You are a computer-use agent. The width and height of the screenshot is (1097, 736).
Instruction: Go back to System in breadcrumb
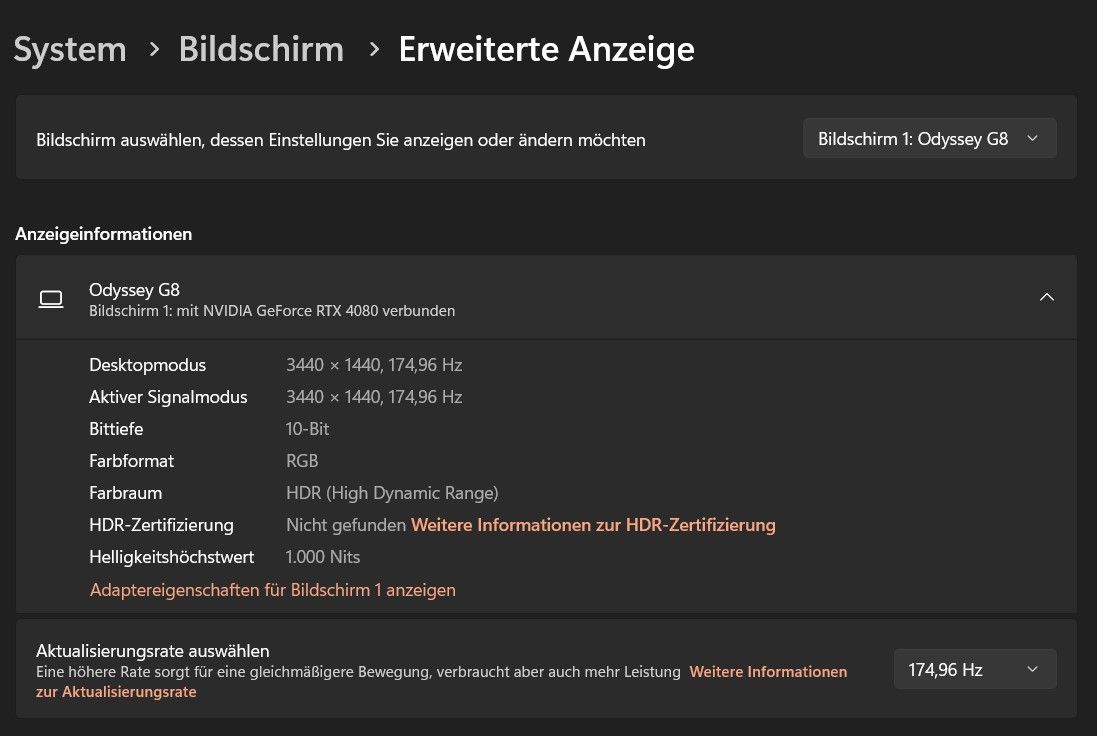coord(70,50)
